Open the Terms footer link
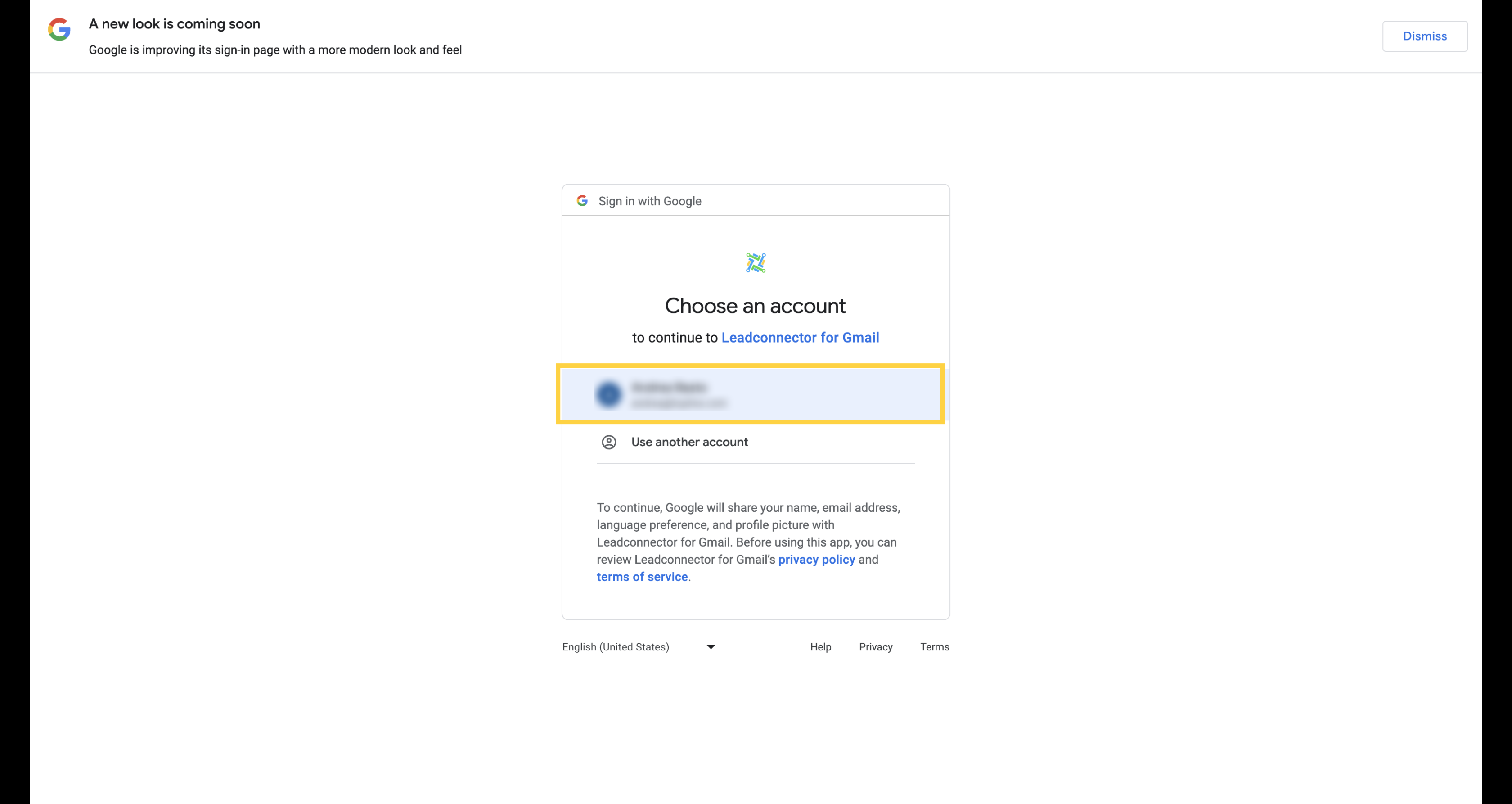The width and height of the screenshot is (1512, 804). 935,647
